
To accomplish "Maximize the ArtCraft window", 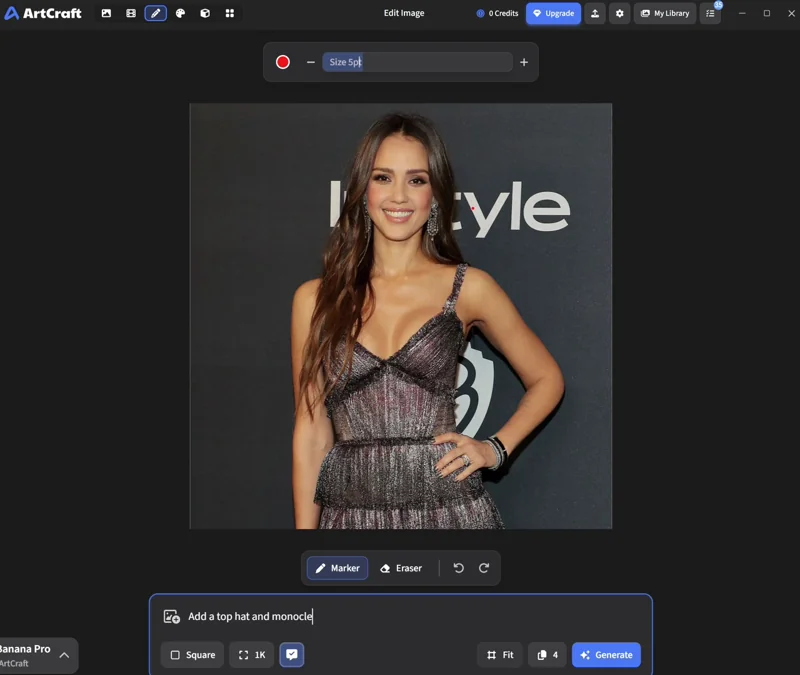I will (x=767, y=13).
